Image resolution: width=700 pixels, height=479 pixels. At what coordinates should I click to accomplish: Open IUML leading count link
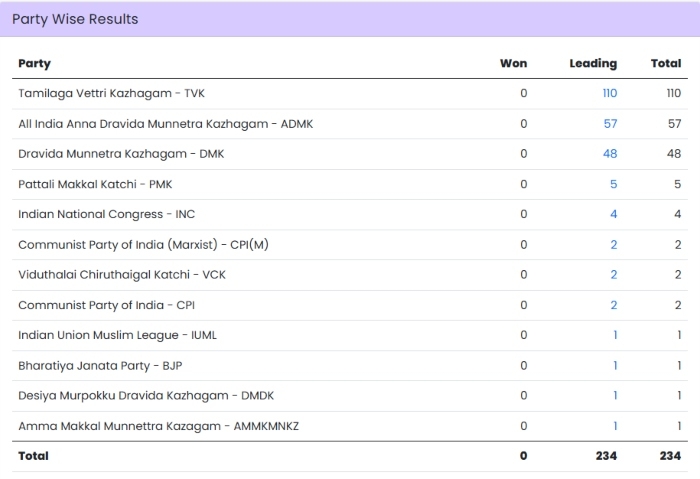click(x=615, y=335)
